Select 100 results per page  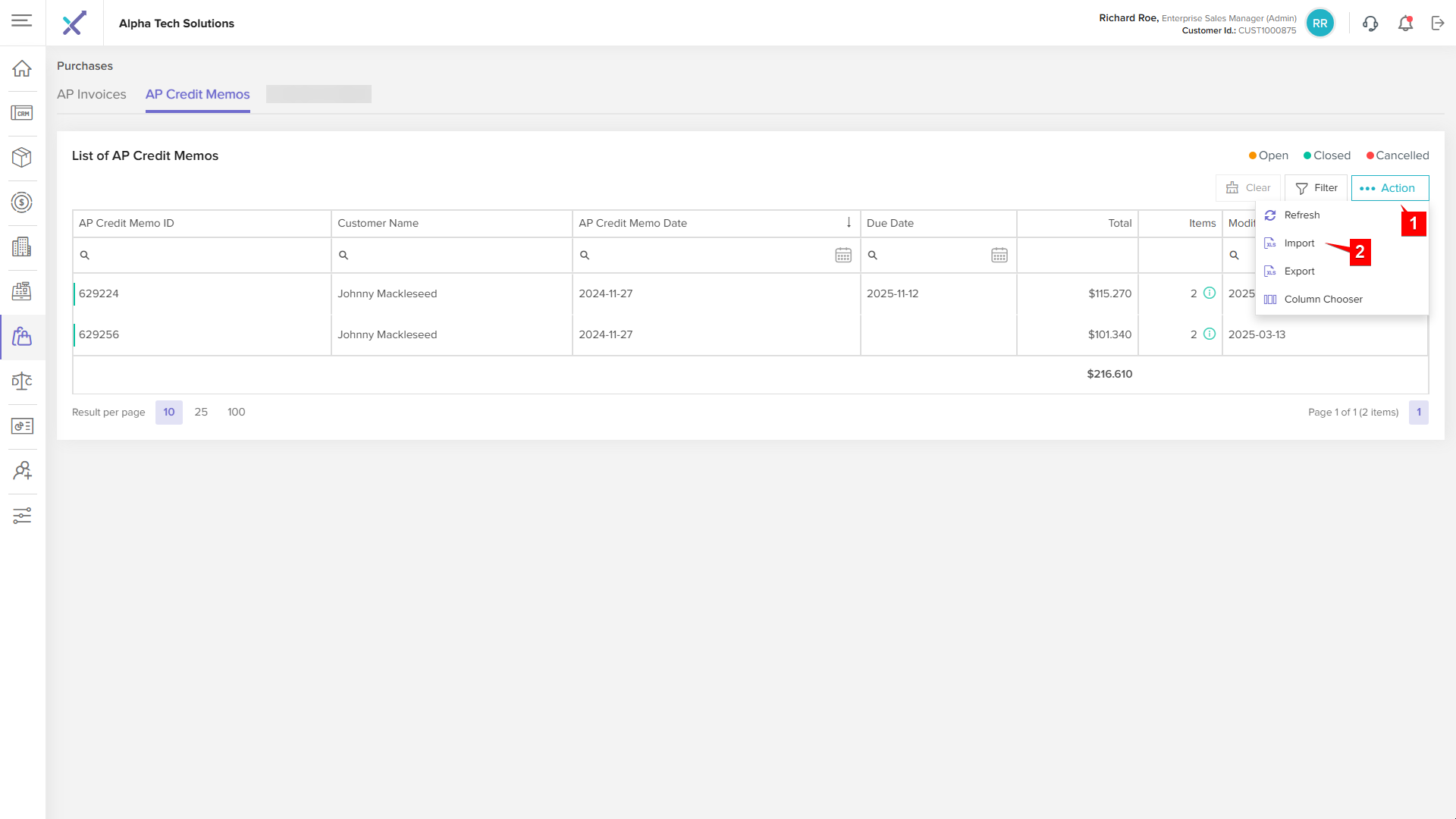(x=236, y=412)
